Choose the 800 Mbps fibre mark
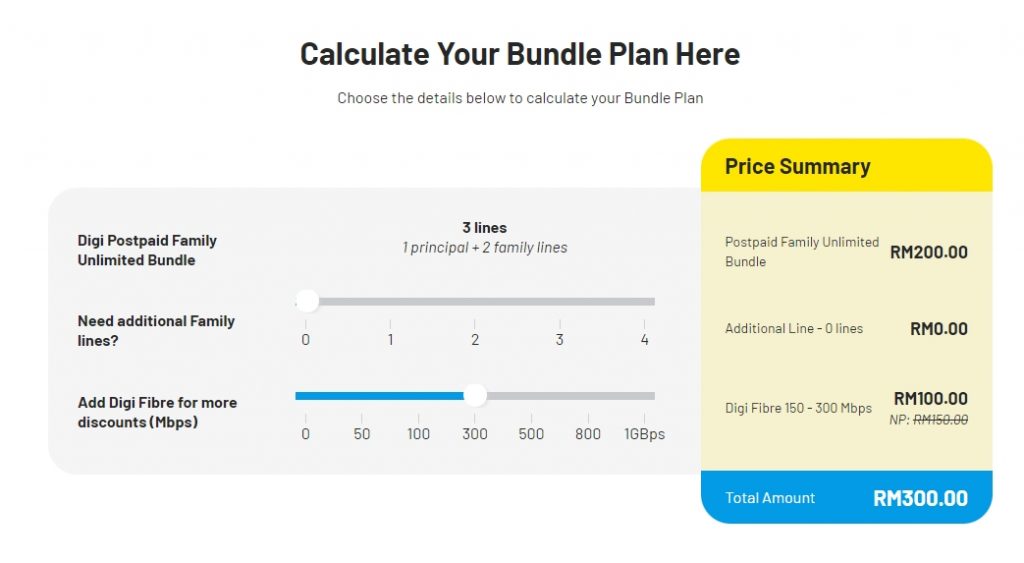 coord(588,395)
